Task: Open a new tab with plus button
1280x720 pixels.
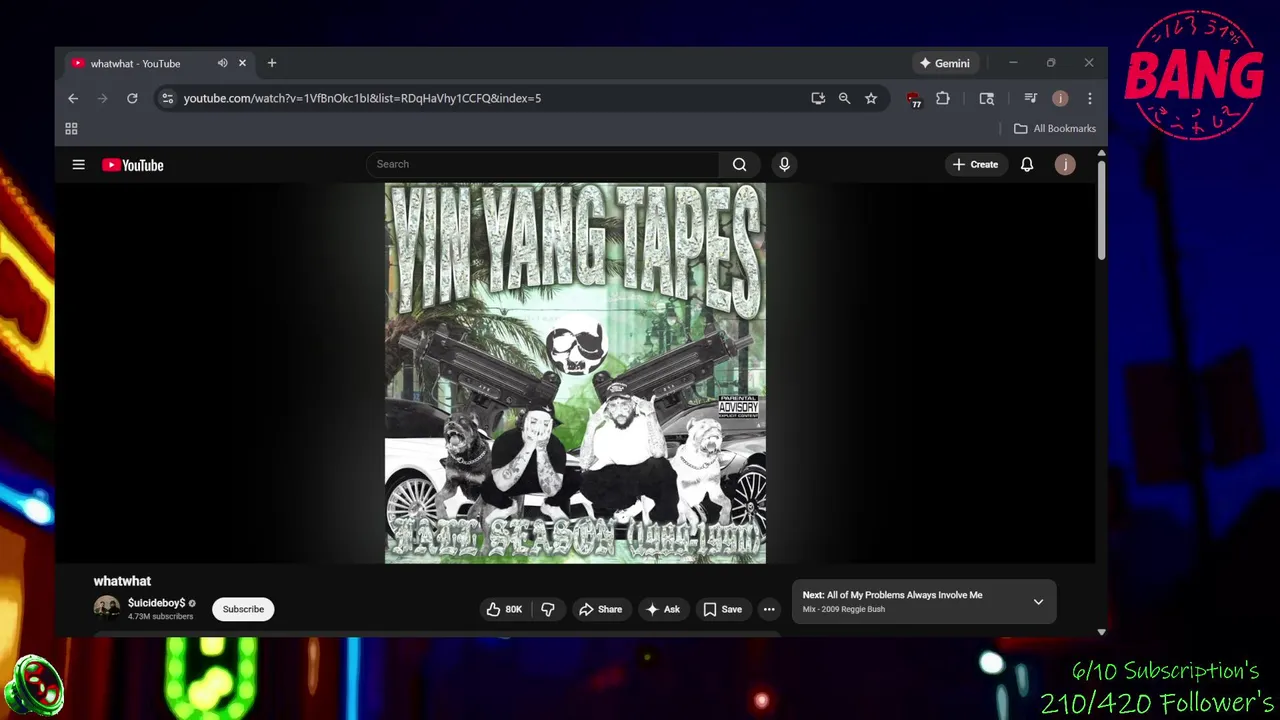Action: pyautogui.click(x=271, y=63)
